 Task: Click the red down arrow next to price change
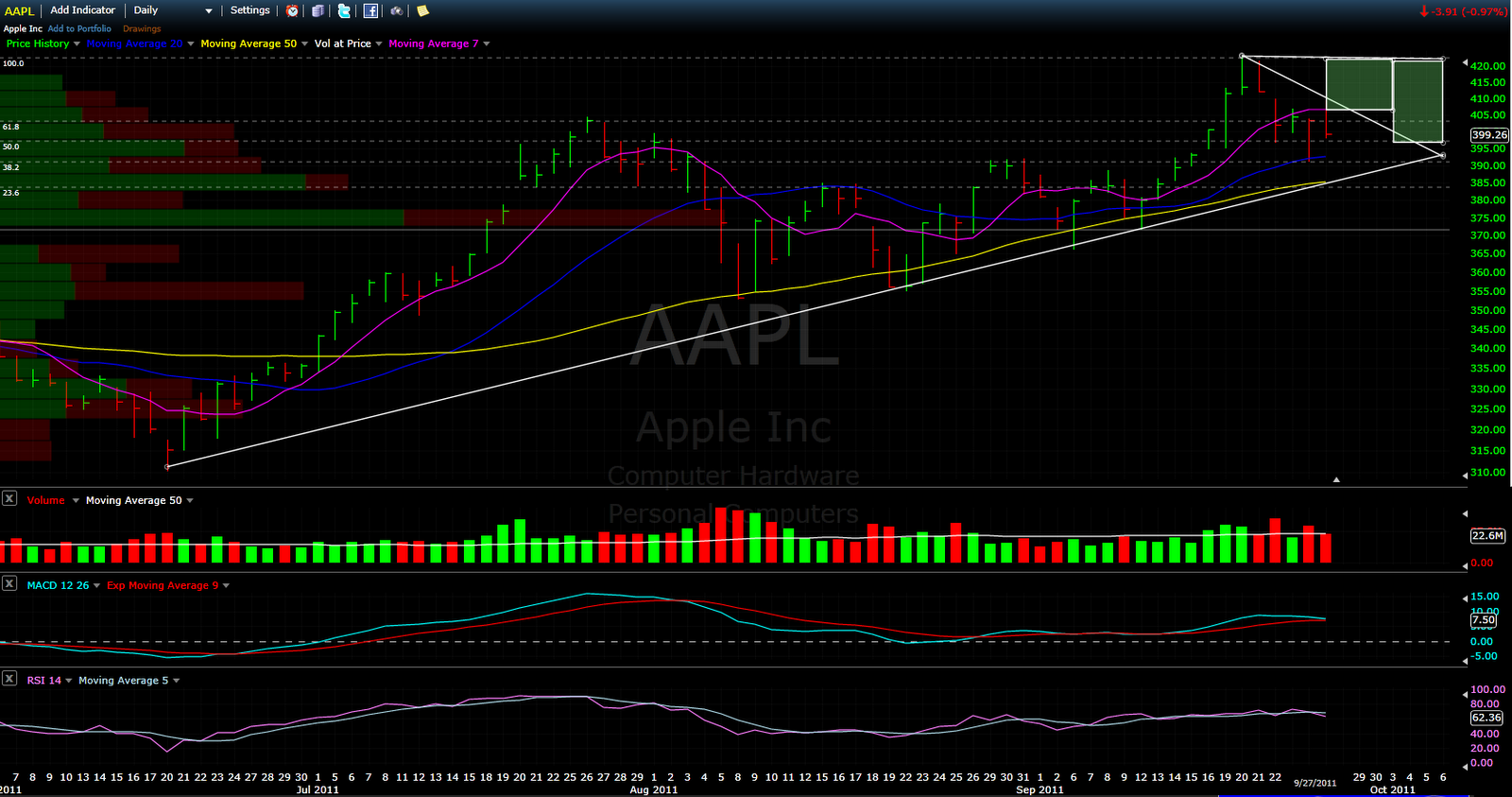[1424, 11]
